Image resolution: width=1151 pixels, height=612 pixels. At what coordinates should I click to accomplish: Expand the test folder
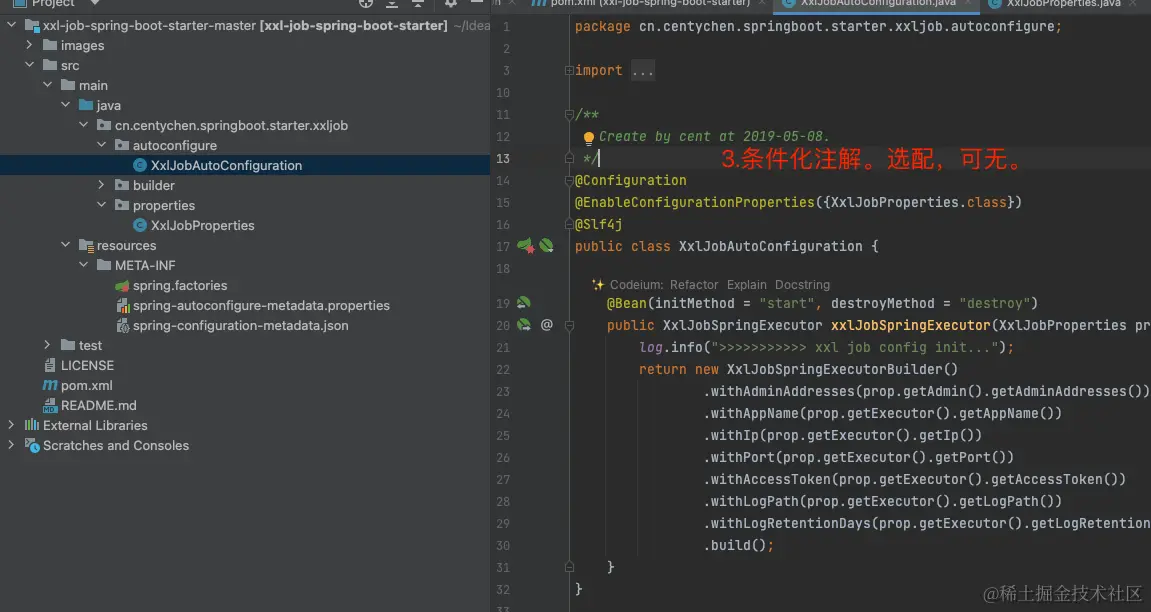point(47,345)
